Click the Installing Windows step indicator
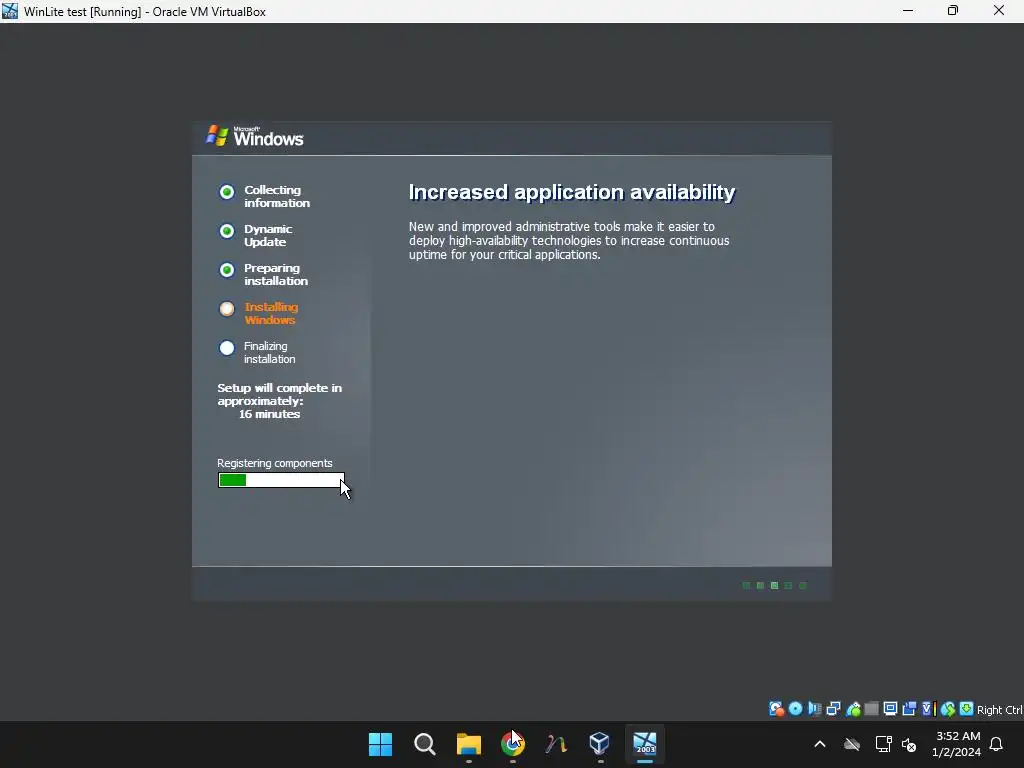 point(227,309)
